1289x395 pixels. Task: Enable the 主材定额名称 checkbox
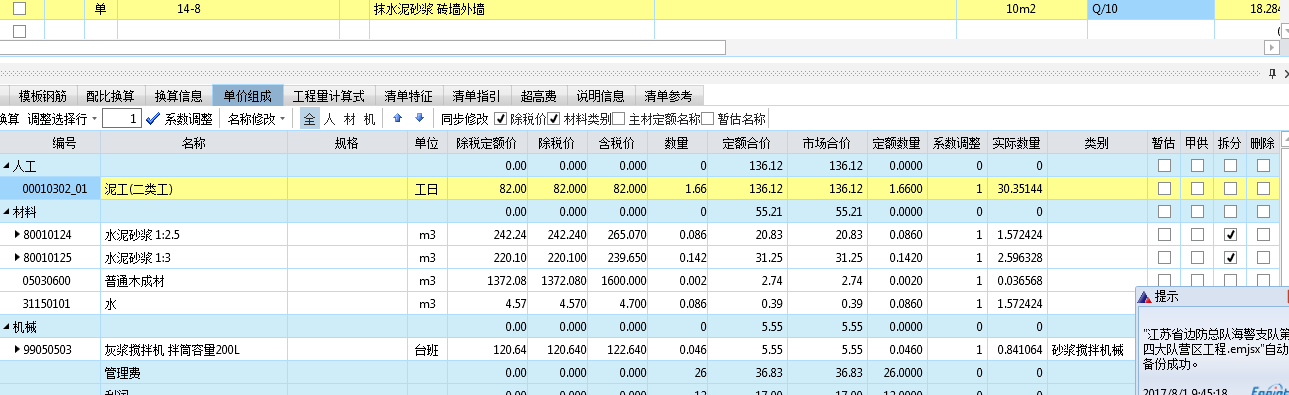619,118
